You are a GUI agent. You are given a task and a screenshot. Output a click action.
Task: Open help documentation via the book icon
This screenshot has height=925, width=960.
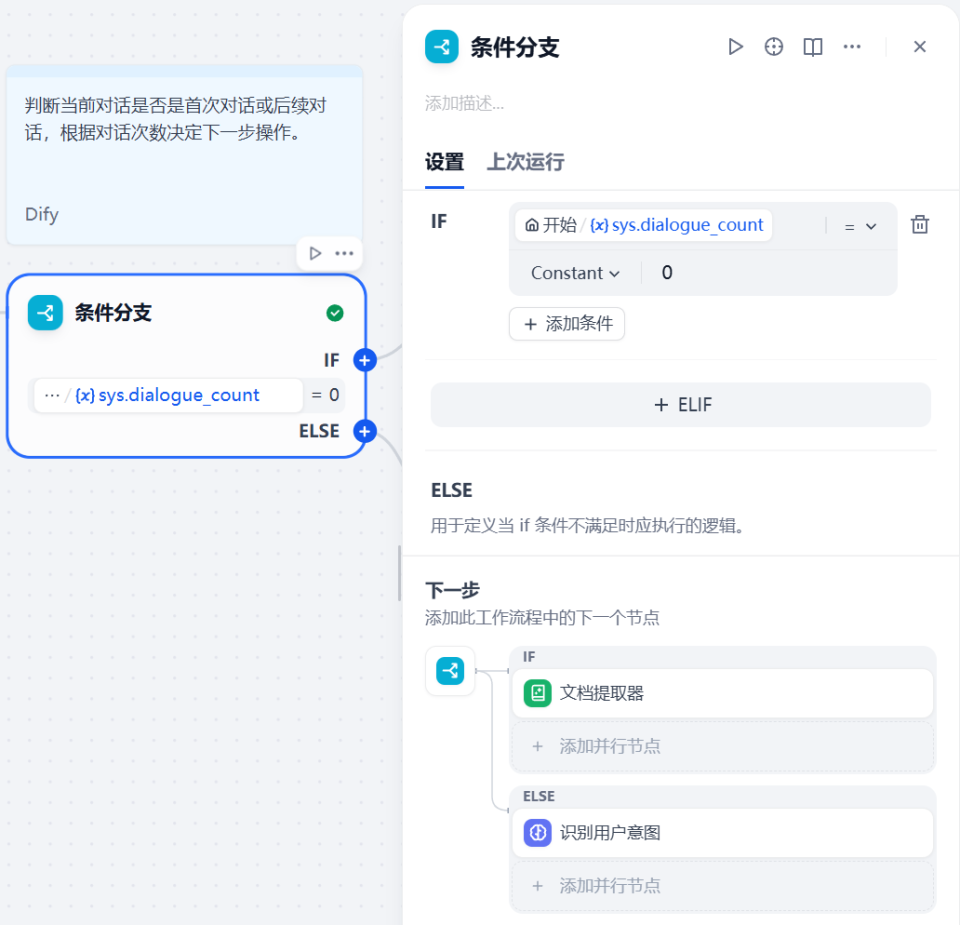(812, 46)
